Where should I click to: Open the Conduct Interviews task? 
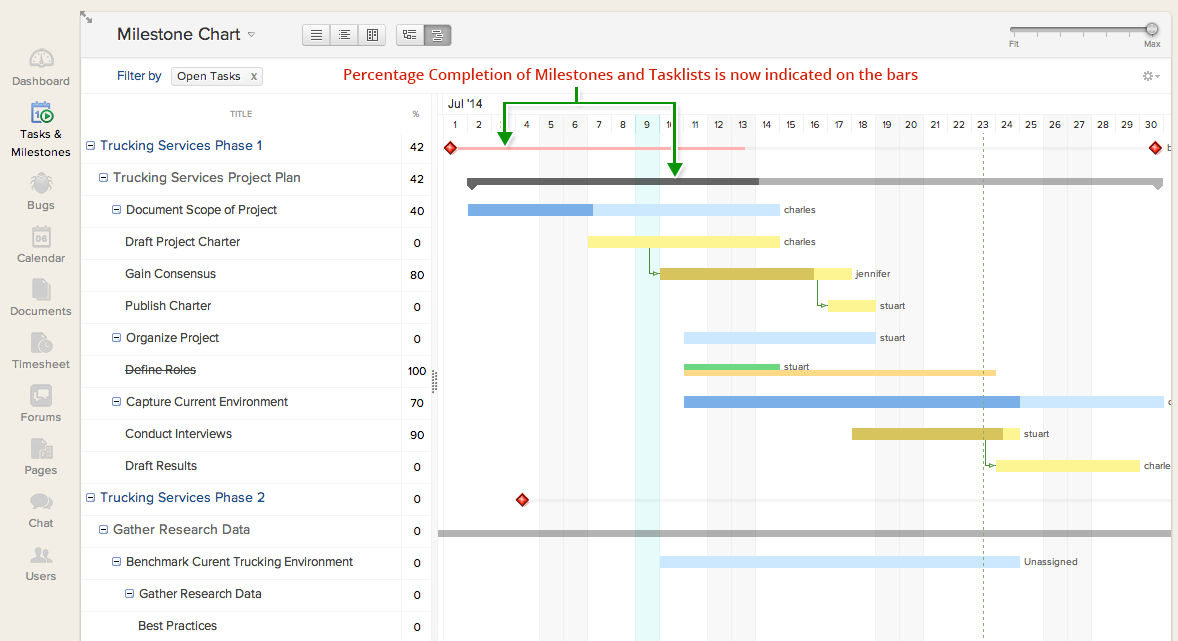click(178, 434)
